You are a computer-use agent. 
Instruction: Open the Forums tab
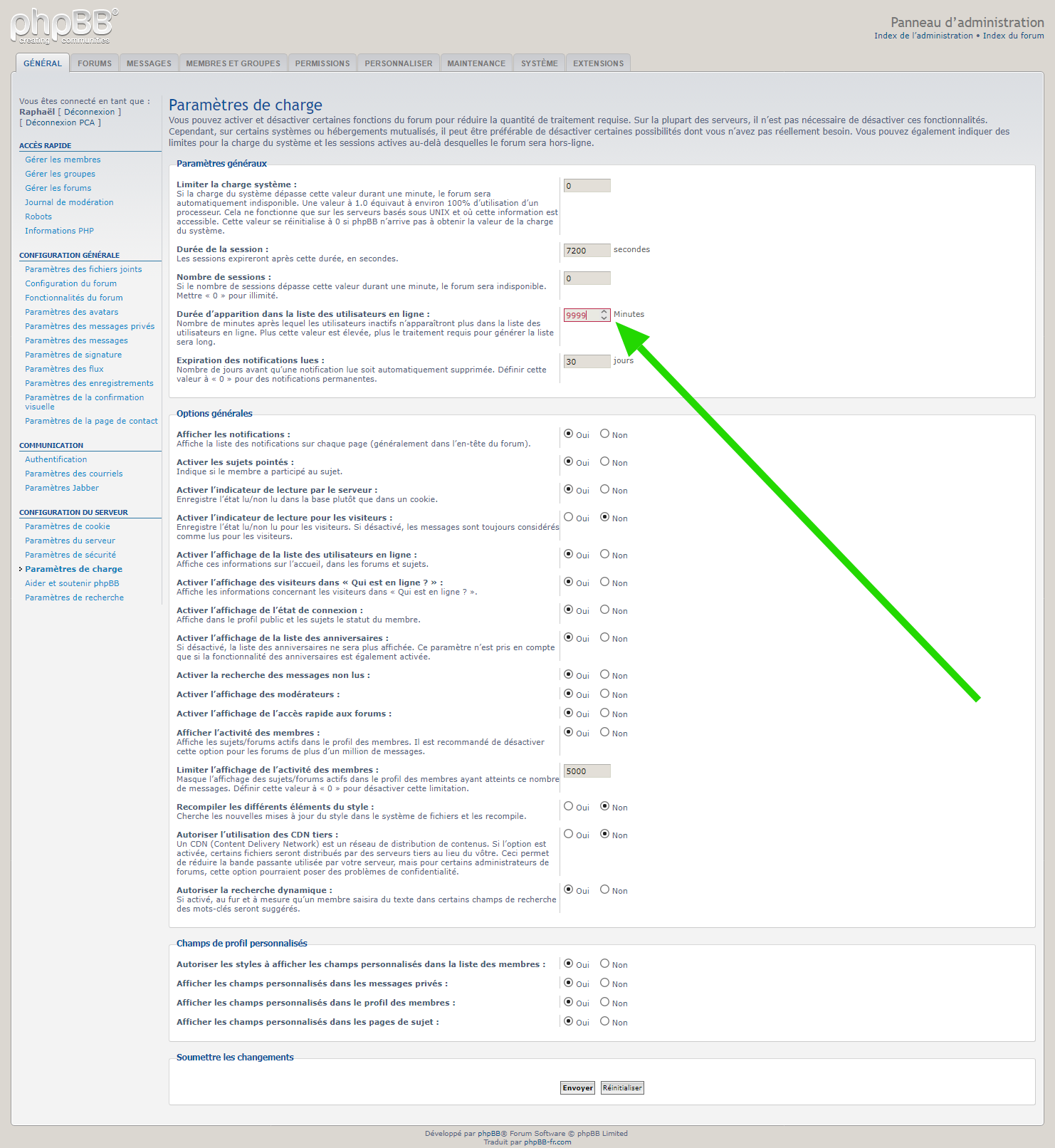coord(95,63)
